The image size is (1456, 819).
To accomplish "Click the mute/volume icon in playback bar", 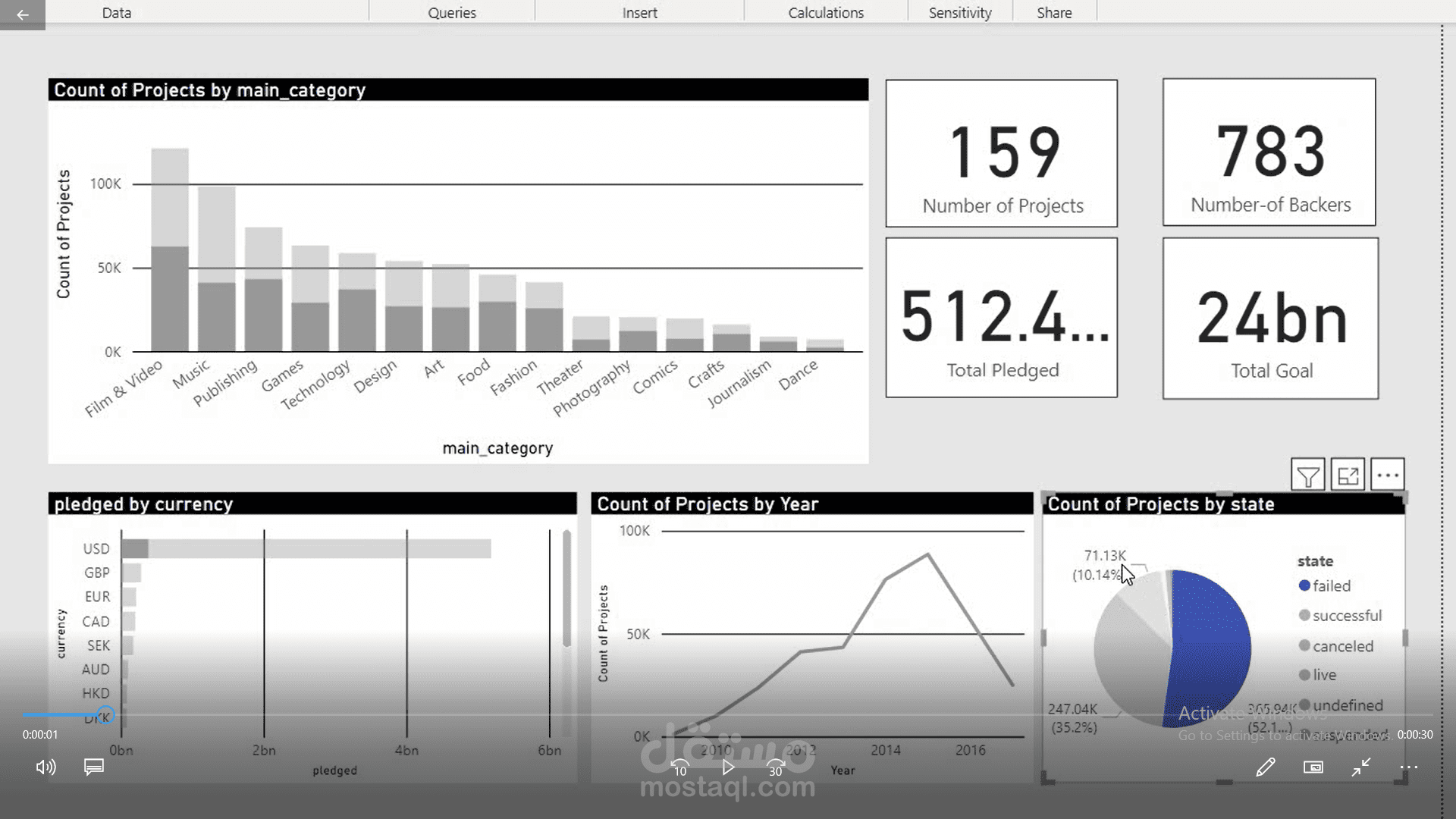I will click(45, 767).
